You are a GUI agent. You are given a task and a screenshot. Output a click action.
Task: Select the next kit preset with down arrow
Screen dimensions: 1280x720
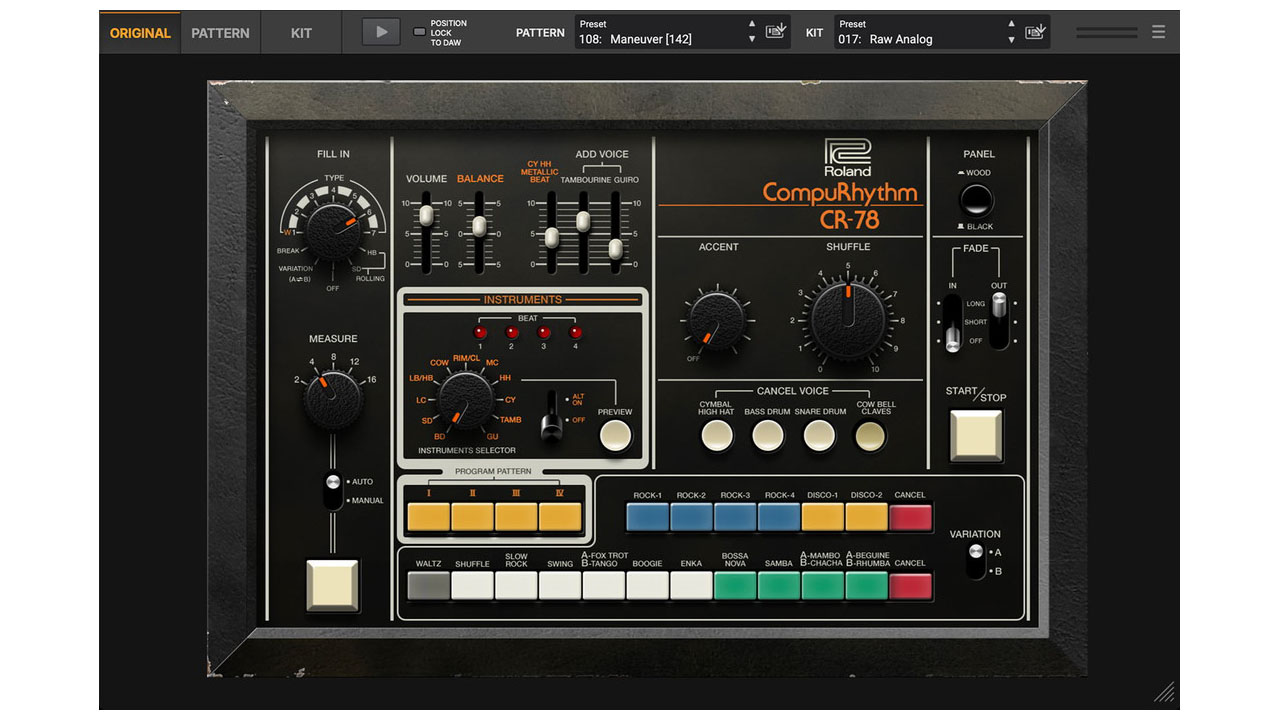(1011, 40)
